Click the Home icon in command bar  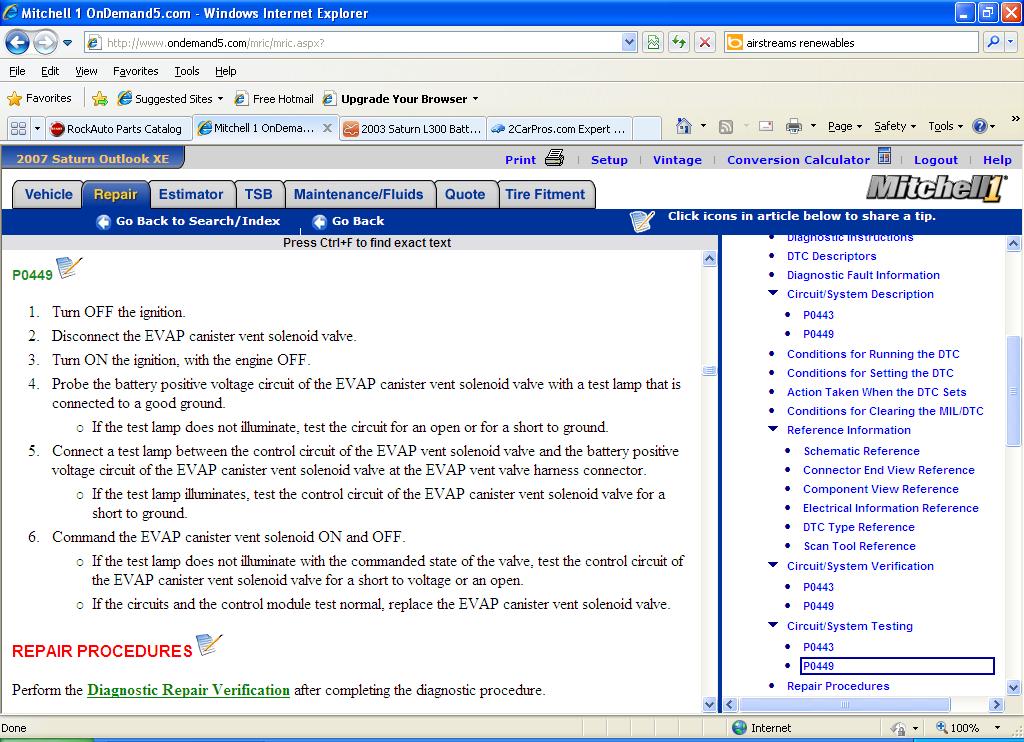tap(684, 126)
